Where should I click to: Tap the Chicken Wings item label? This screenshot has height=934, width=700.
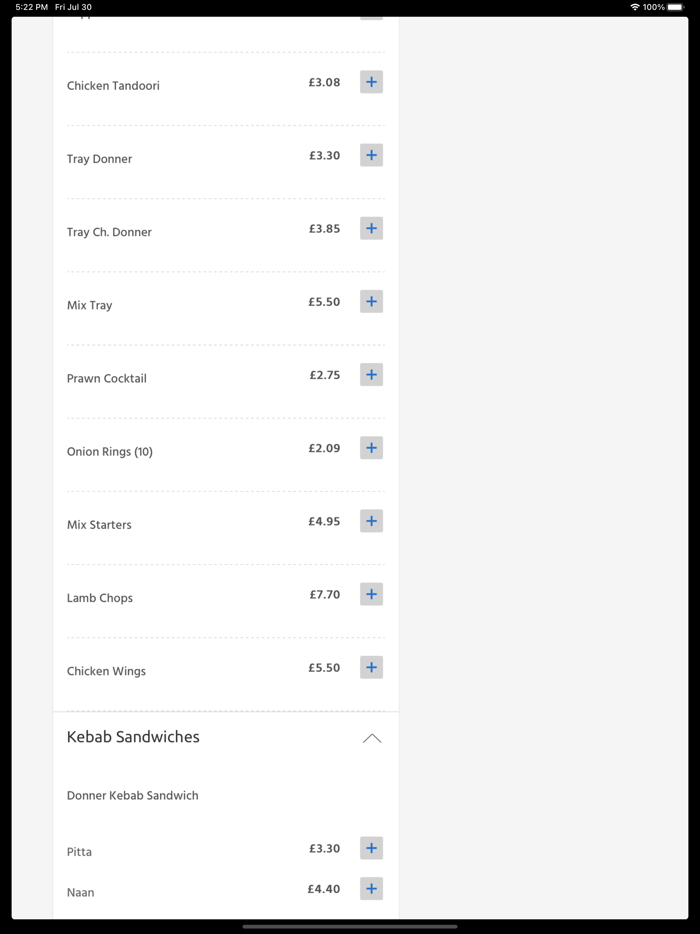coord(106,671)
